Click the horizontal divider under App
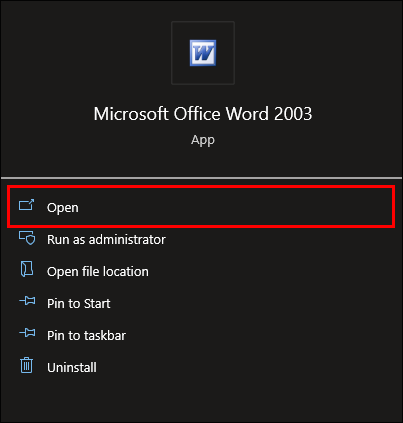Image resolution: width=403 pixels, height=423 pixels. pyautogui.click(x=201, y=178)
